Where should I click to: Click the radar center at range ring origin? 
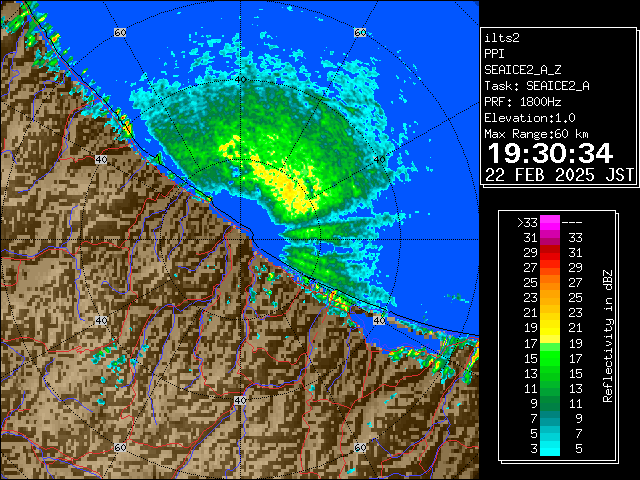coord(240,240)
